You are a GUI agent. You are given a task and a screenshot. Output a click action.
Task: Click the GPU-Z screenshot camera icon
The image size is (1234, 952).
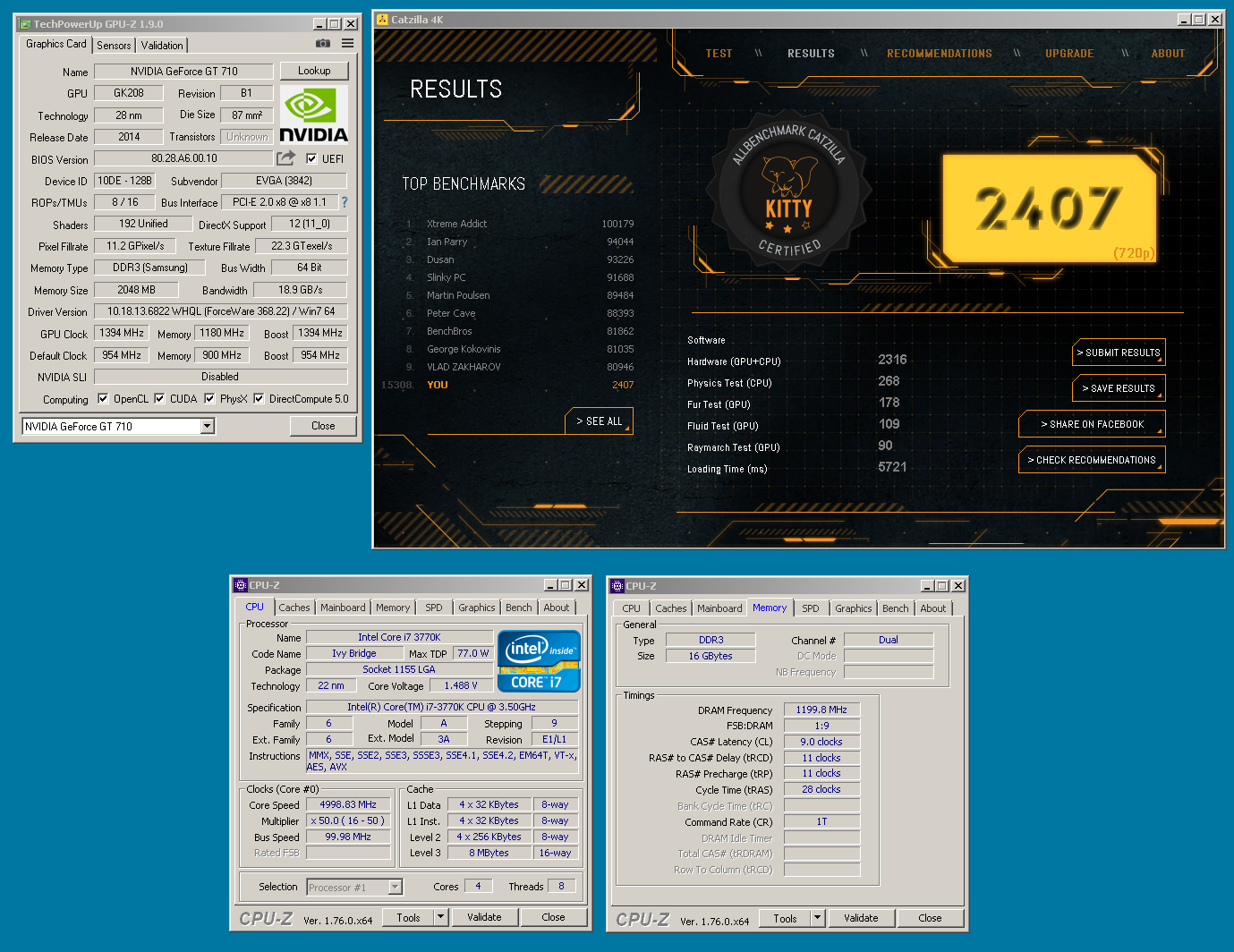323,44
